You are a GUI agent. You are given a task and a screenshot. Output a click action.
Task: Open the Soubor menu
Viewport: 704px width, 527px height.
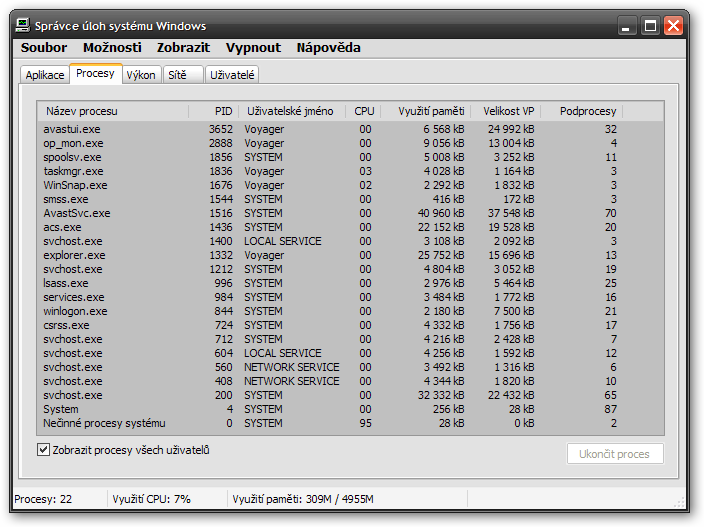tap(44, 48)
